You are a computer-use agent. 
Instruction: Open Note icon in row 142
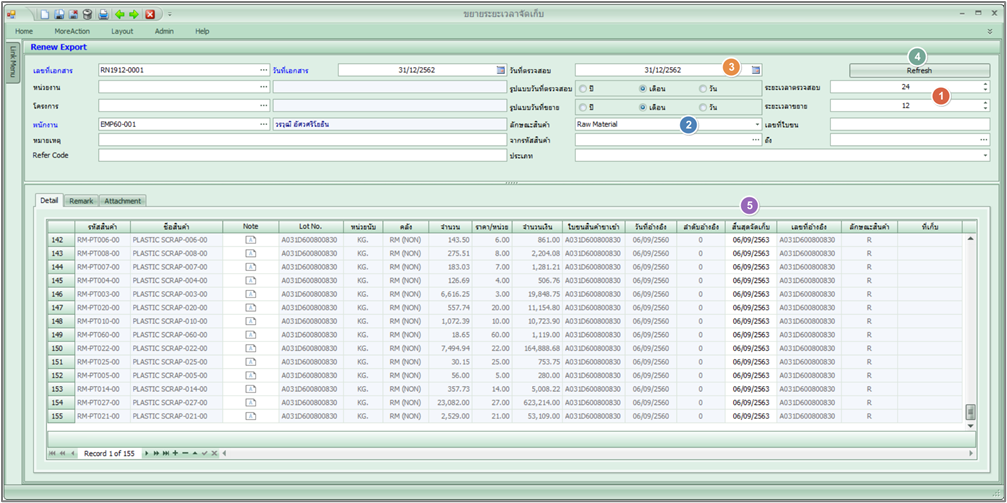coord(250,241)
